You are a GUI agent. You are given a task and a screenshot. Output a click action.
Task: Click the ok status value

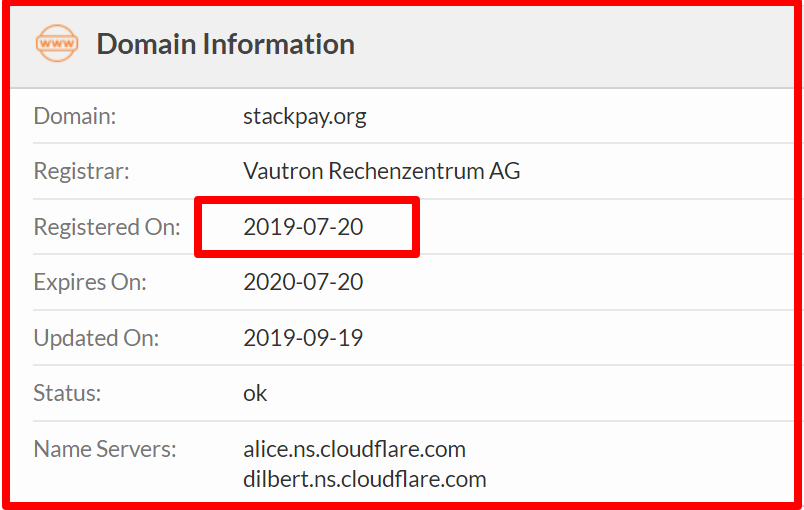pyautogui.click(x=255, y=394)
